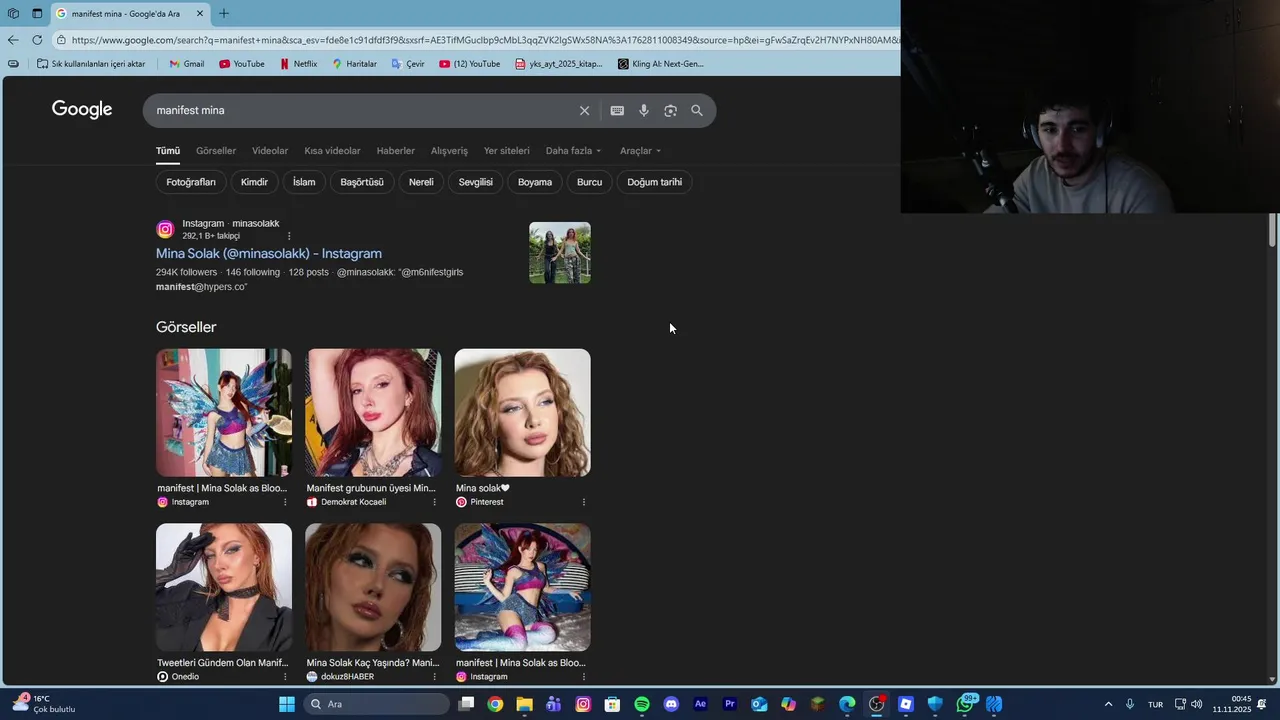Click the site info icon in the address bar

61,40
